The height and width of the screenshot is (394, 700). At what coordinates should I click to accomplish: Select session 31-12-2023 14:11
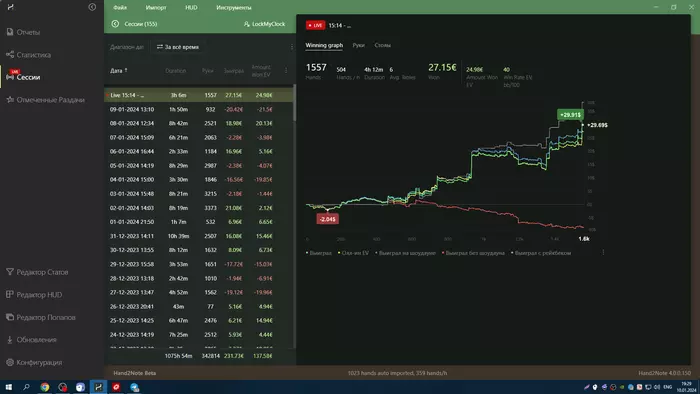(x=199, y=236)
